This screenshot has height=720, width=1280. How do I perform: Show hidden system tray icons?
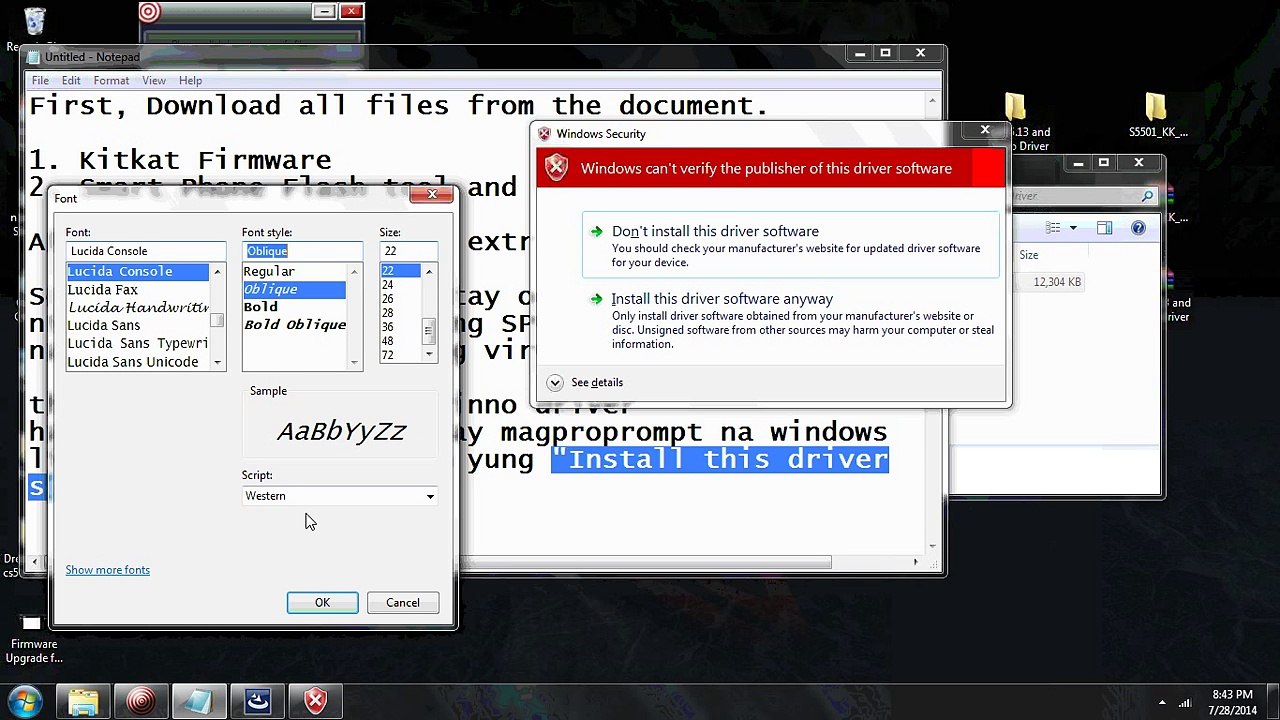[x=1162, y=702]
